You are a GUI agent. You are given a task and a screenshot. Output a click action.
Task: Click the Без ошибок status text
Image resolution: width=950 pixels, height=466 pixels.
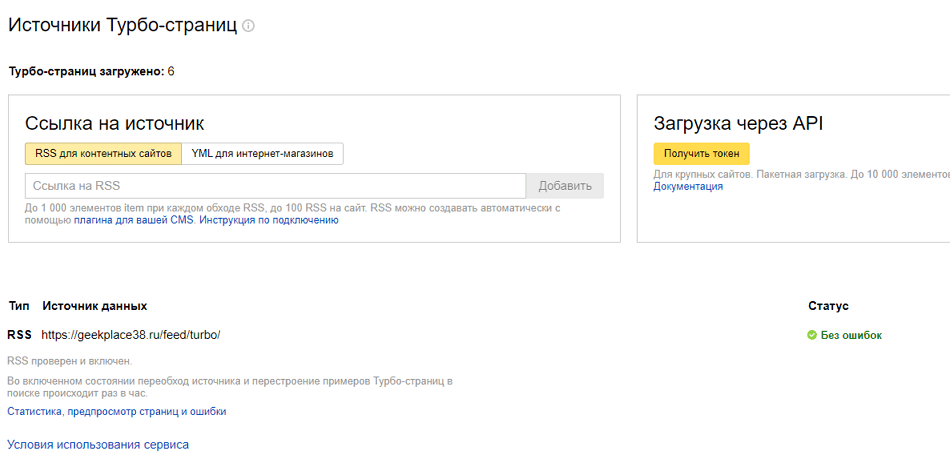[851, 335]
